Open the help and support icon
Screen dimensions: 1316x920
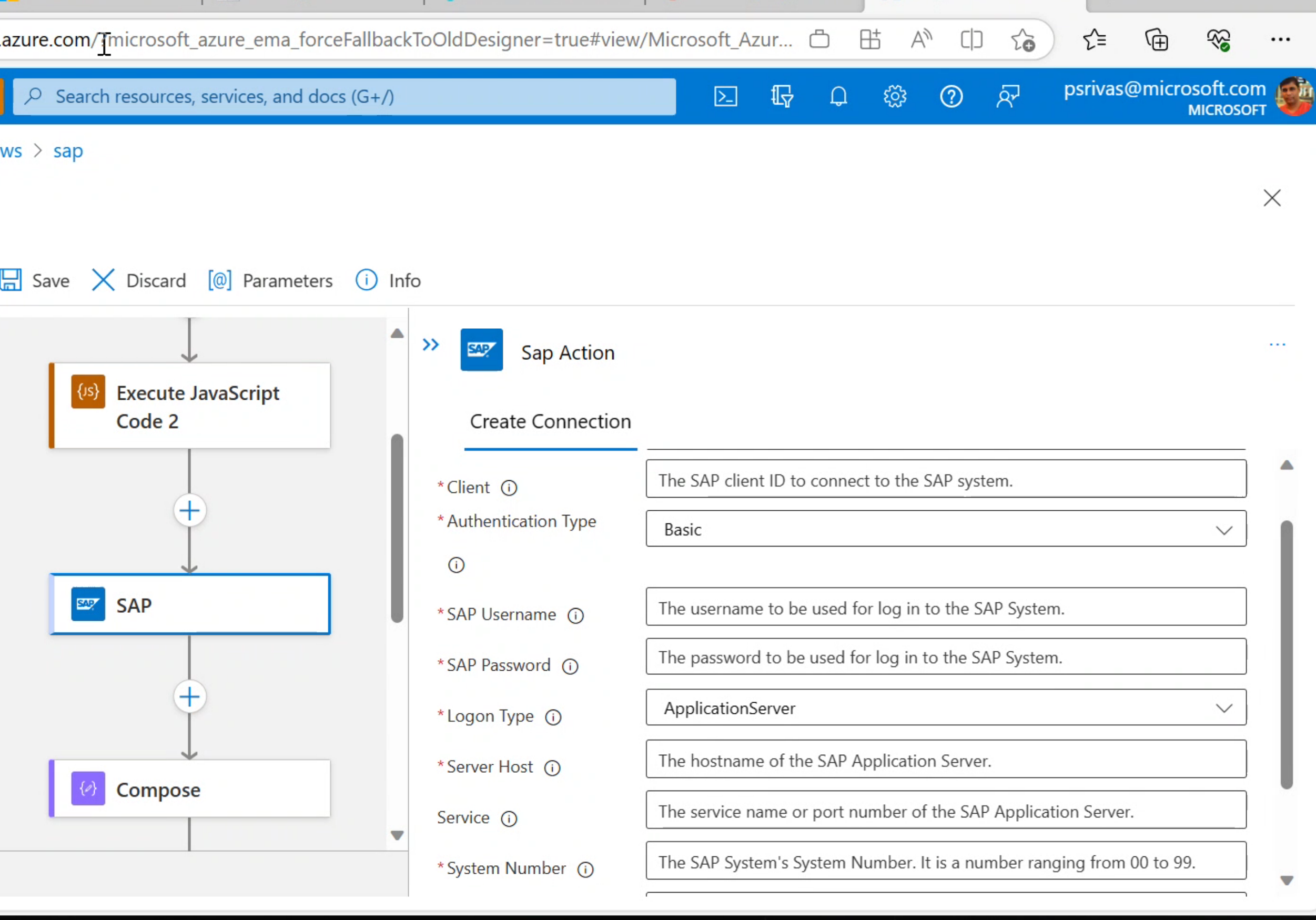tap(951, 96)
